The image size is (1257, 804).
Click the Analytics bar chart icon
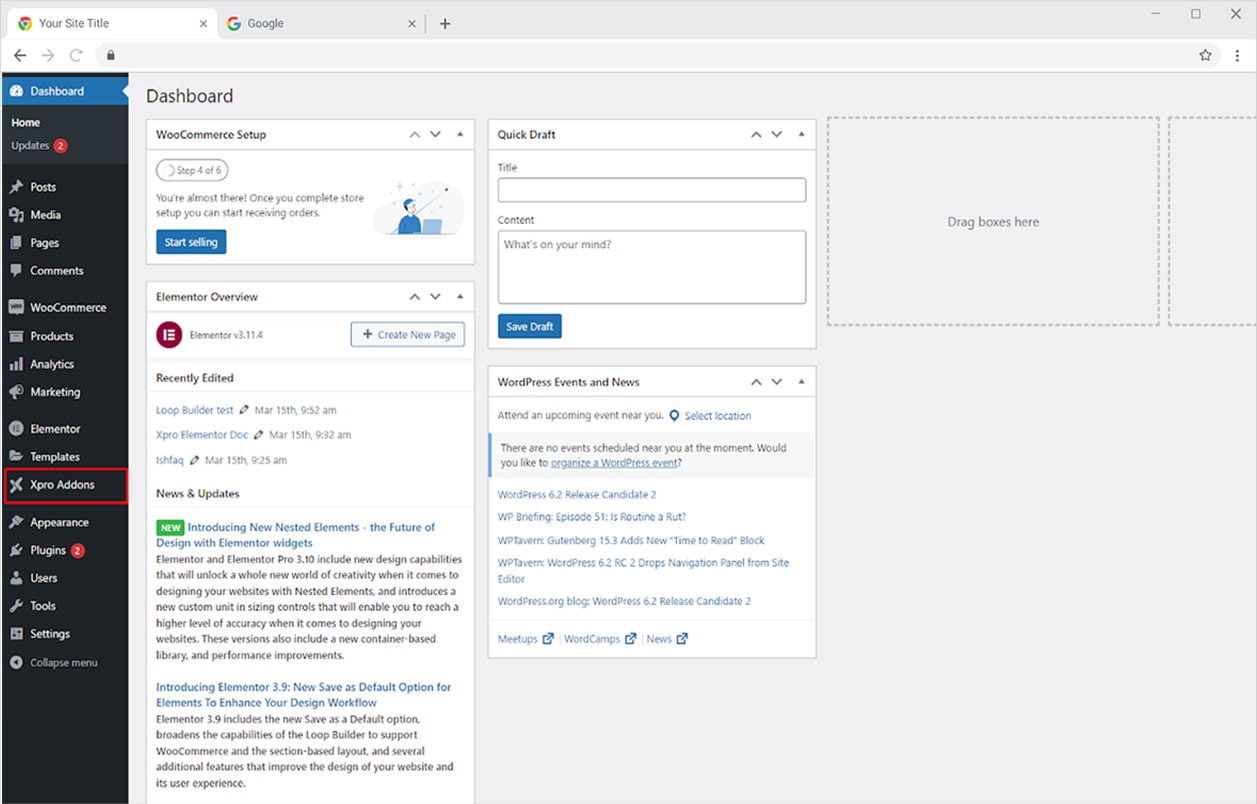click(x=16, y=365)
